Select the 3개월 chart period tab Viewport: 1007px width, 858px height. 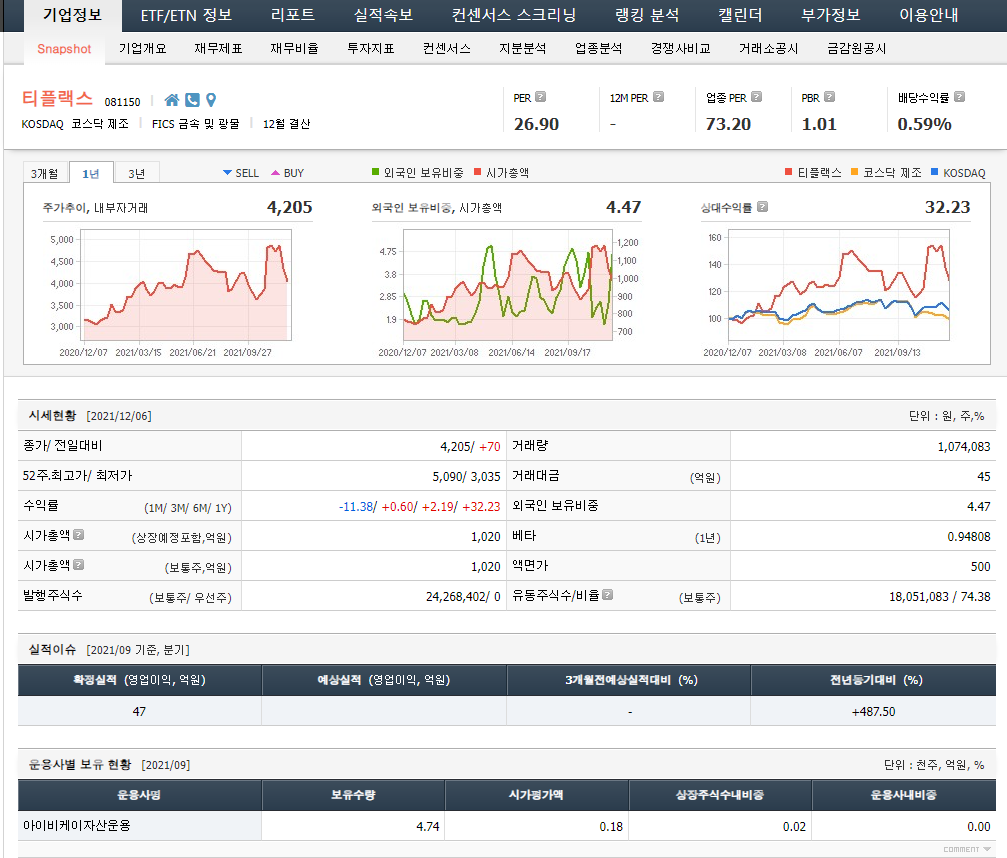45,173
